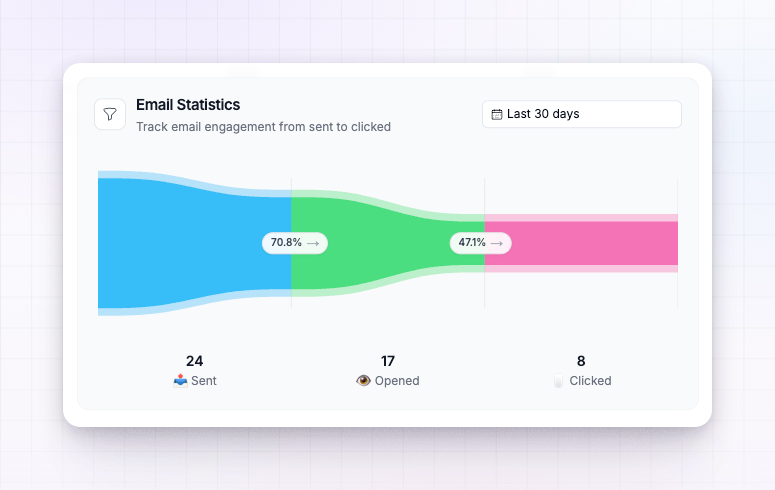Click the Clicked label text
Screen dimensions: 775x490
590,381
